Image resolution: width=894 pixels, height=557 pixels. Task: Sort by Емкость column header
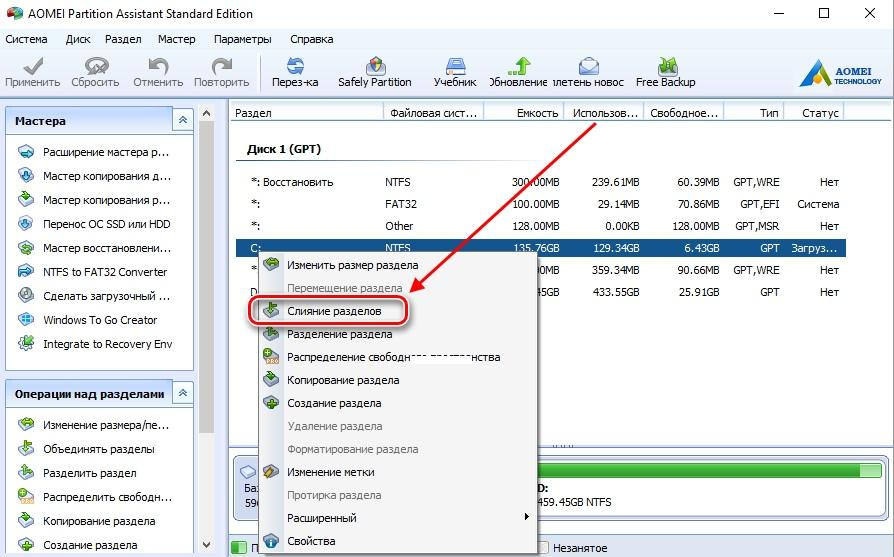pyautogui.click(x=524, y=113)
